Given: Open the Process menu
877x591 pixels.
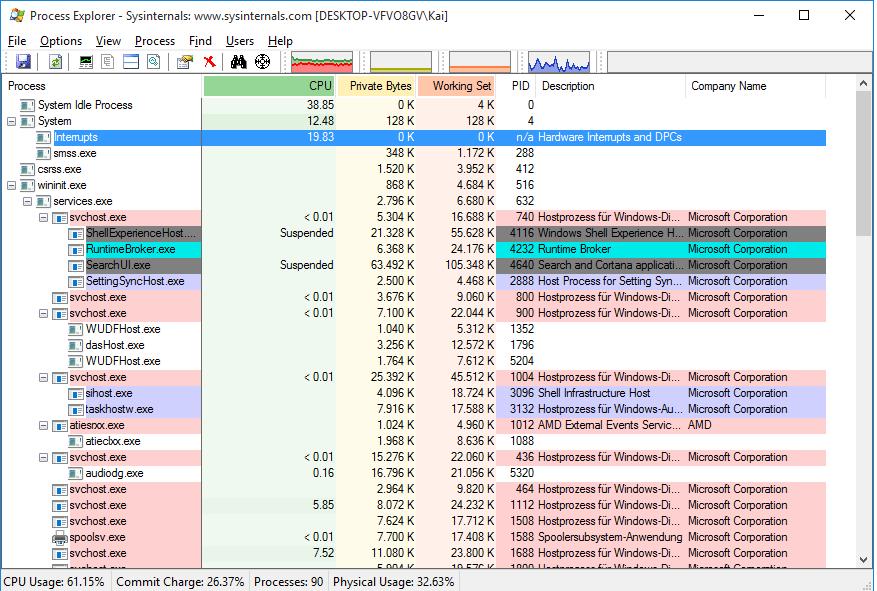Looking at the screenshot, I should [x=155, y=41].
